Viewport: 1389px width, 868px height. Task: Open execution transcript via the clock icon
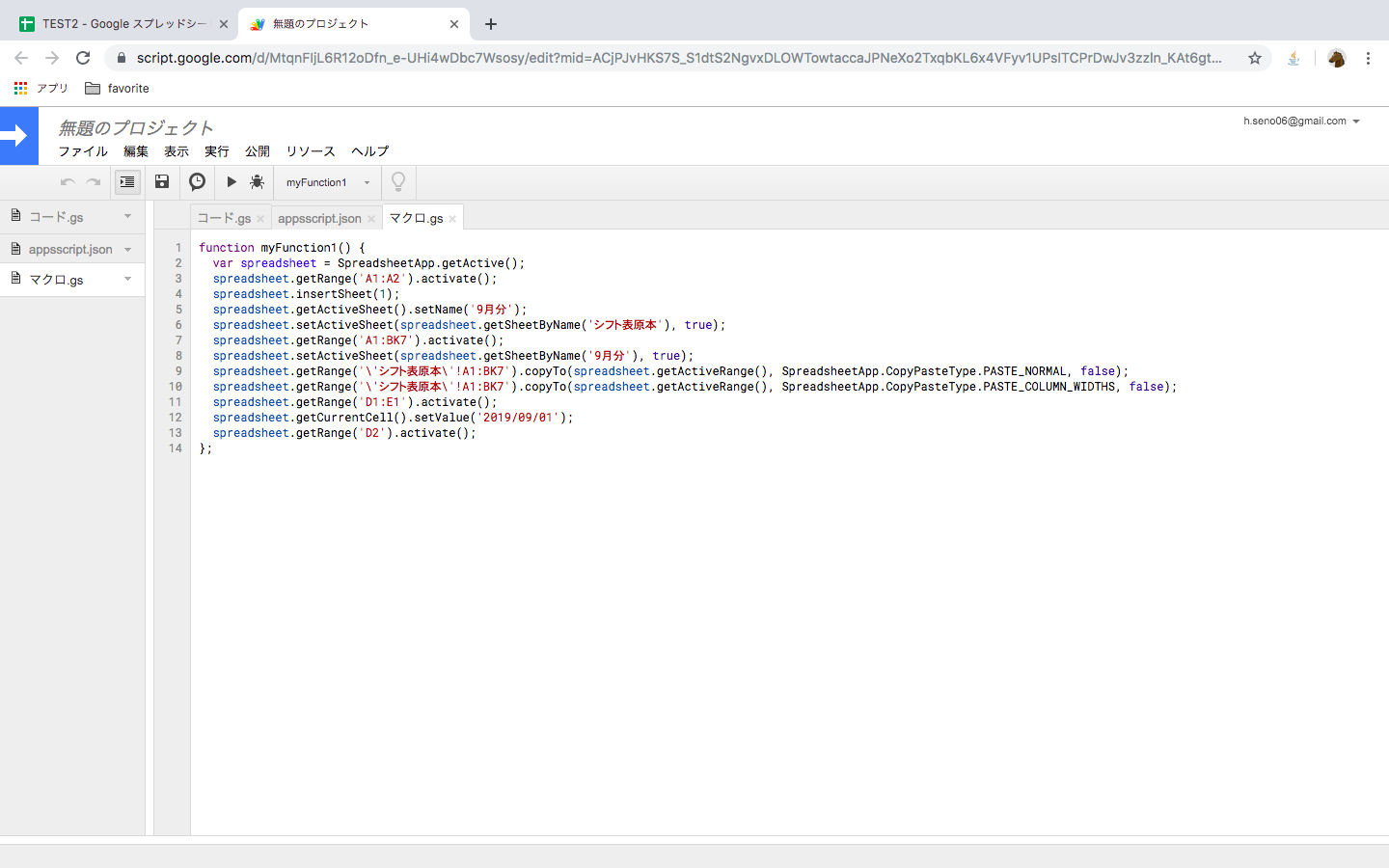coord(197,181)
